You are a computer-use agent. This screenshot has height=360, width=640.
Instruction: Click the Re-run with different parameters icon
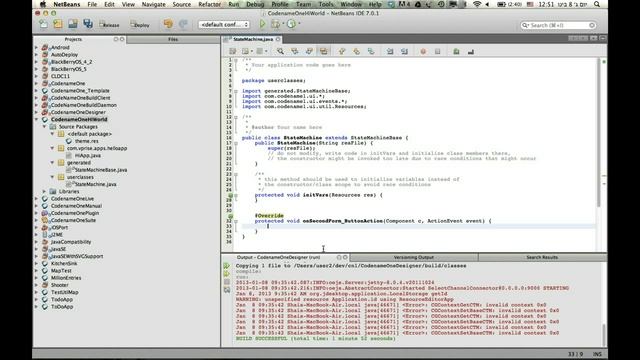click(227, 274)
